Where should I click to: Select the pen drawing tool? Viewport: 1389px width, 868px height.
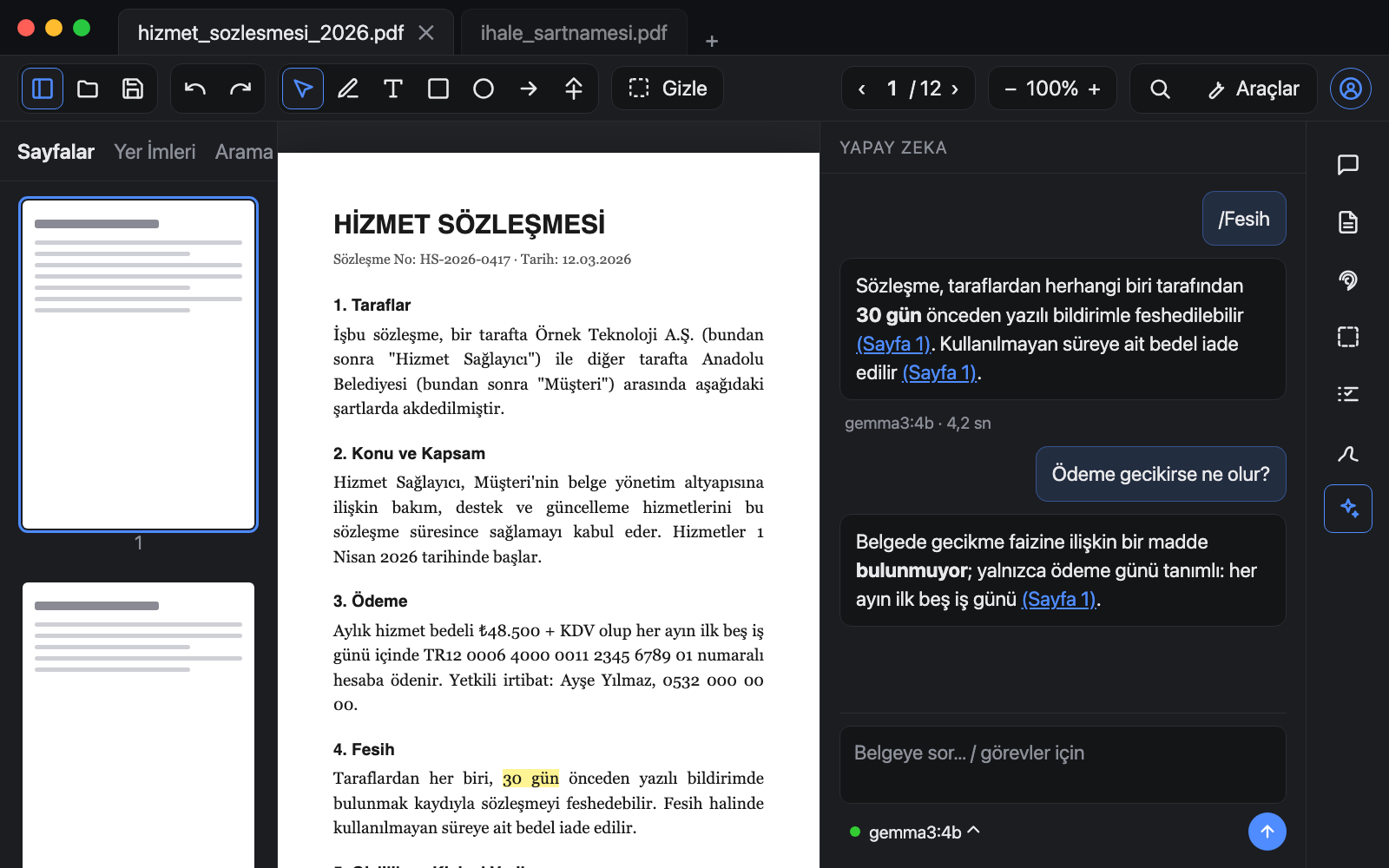tap(348, 89)
